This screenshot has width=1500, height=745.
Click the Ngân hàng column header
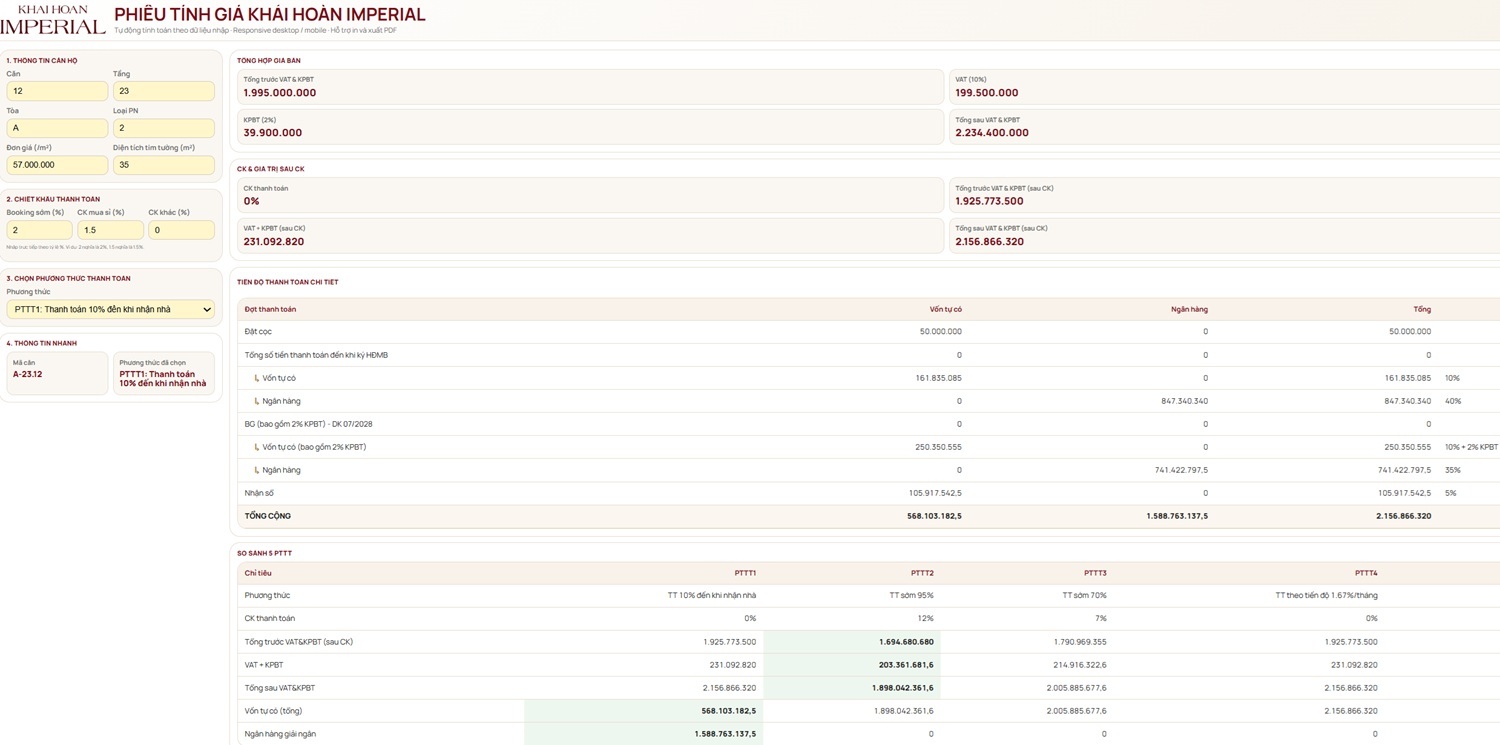1189,310
